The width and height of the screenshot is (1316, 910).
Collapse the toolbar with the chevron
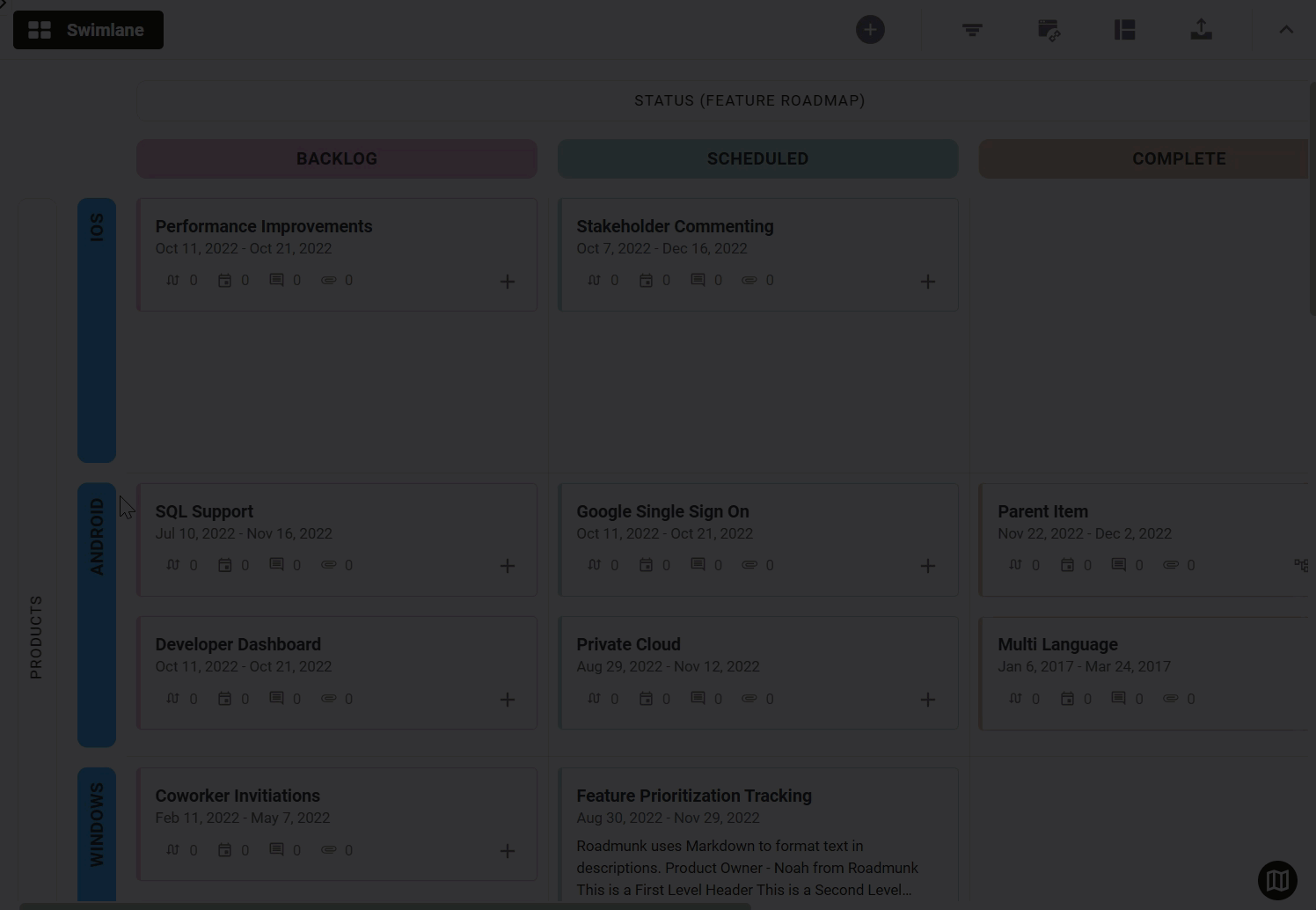coord(1286,29)
